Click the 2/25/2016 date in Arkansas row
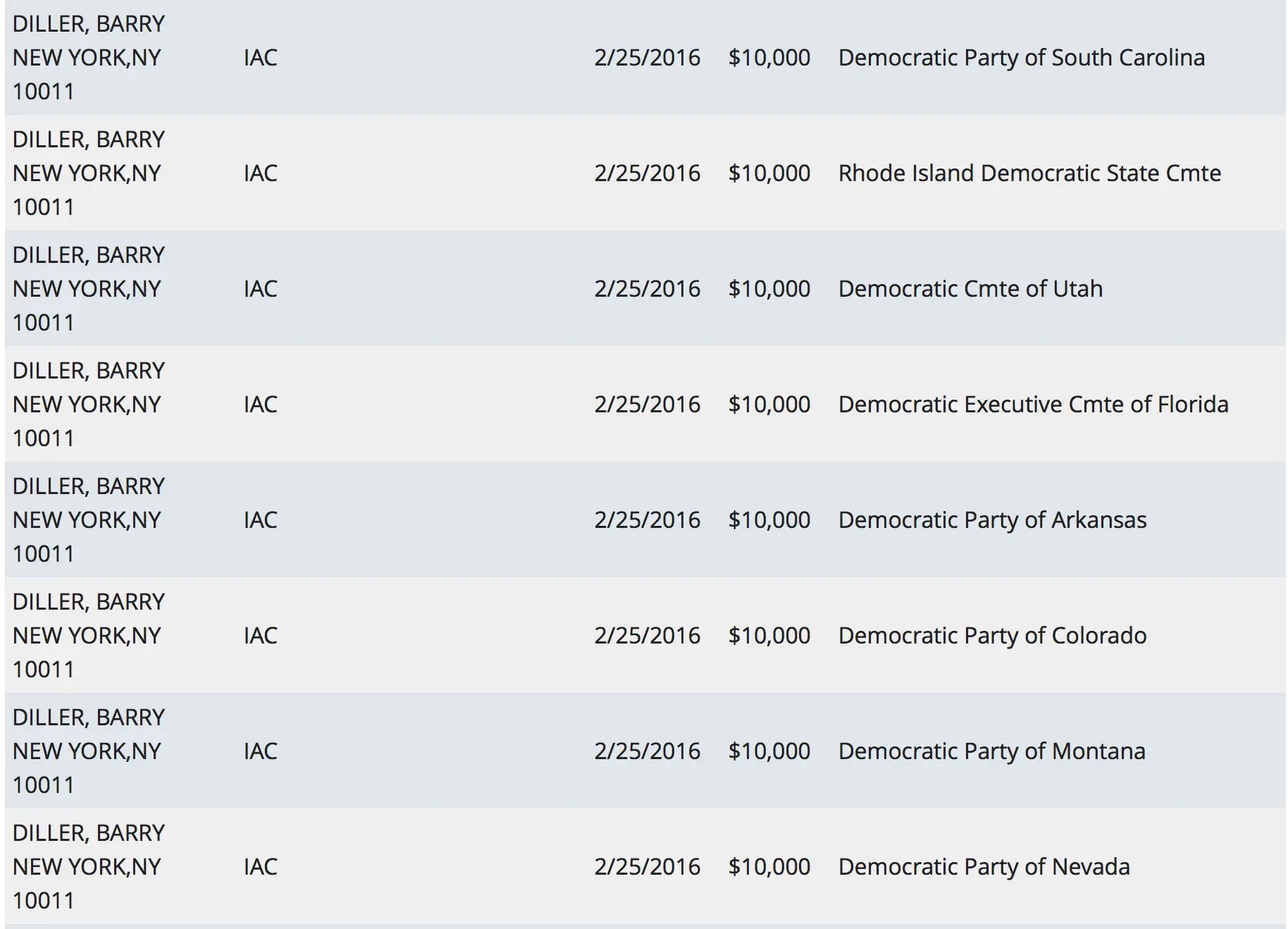Viewport: 1288px width, 929px height. [x=647, y=520]
